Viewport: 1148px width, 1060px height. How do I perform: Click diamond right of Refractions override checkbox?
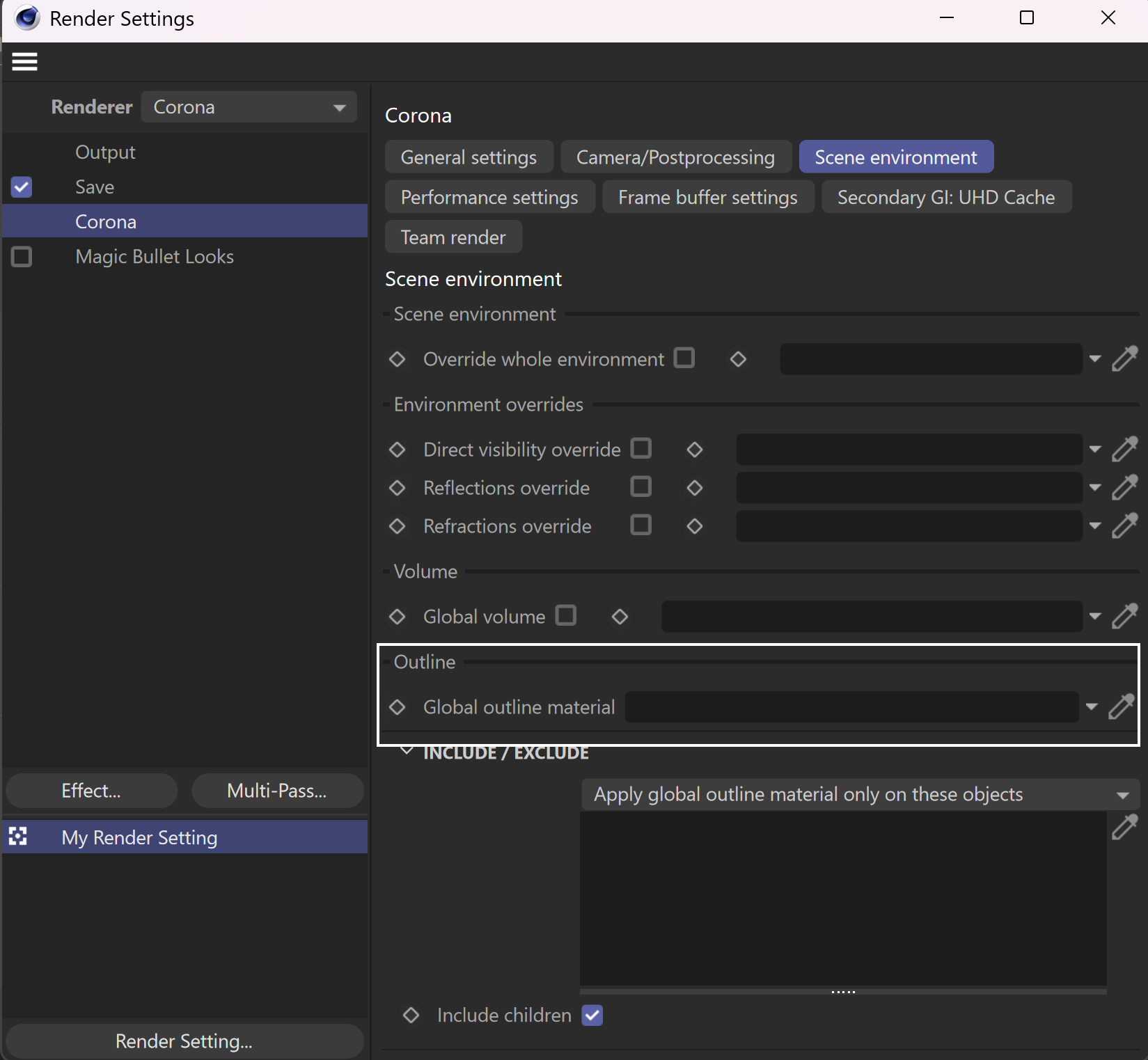(x=694, y=526)
